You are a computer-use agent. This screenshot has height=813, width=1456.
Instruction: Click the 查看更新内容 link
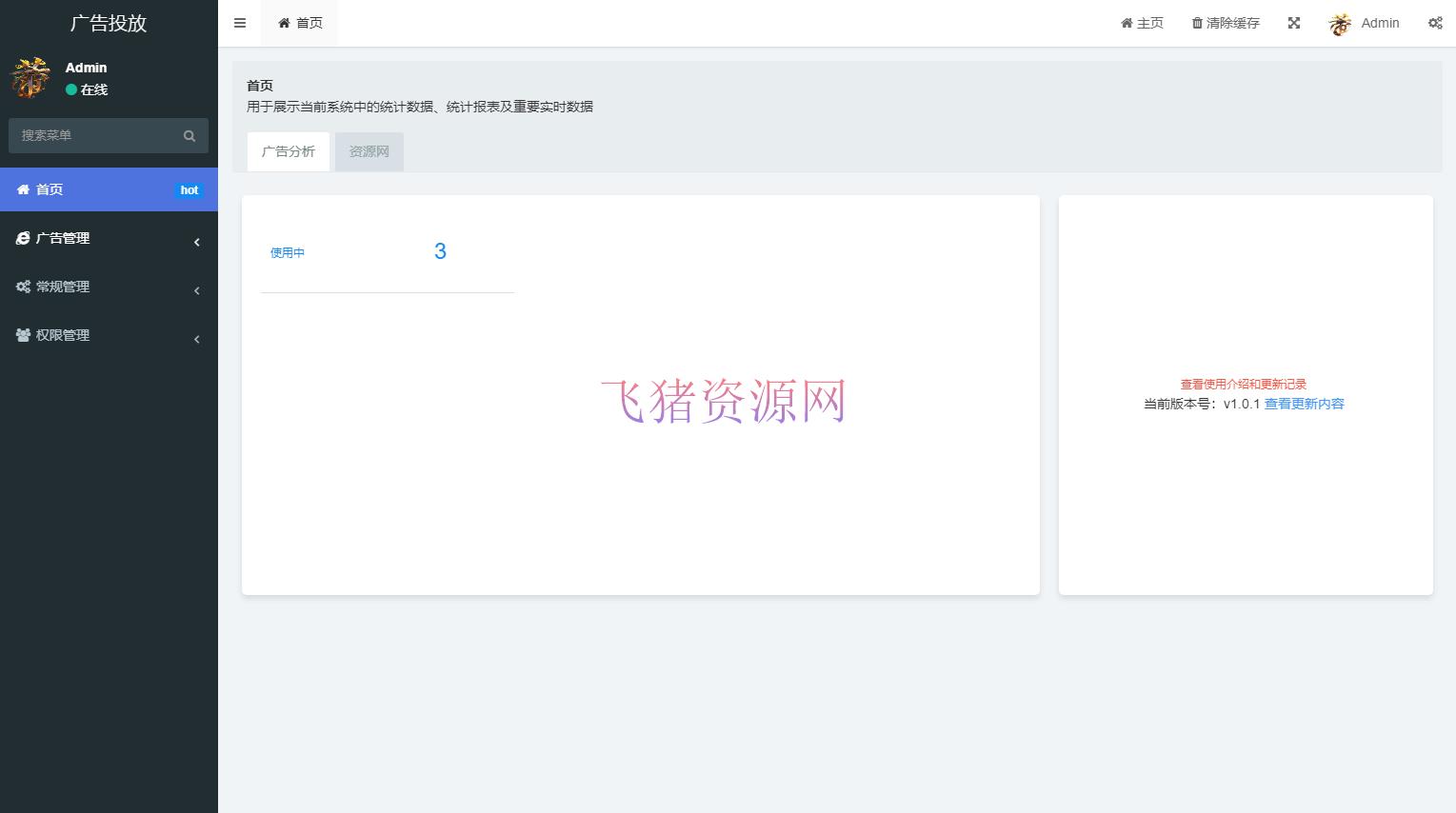[1303, 404]
